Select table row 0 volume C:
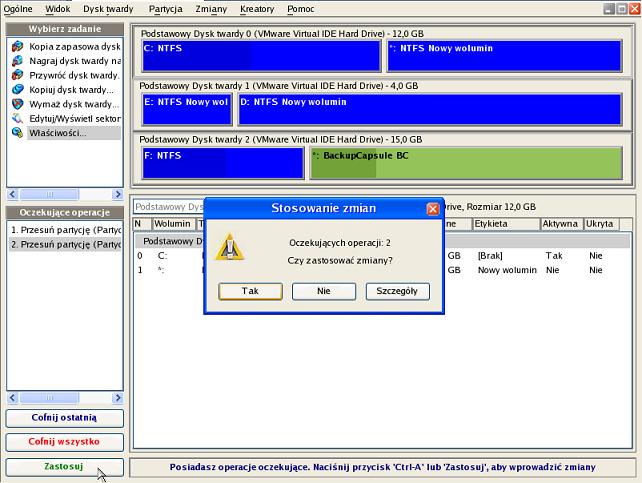This screenshot has height=483, width=642. [382, 256]
